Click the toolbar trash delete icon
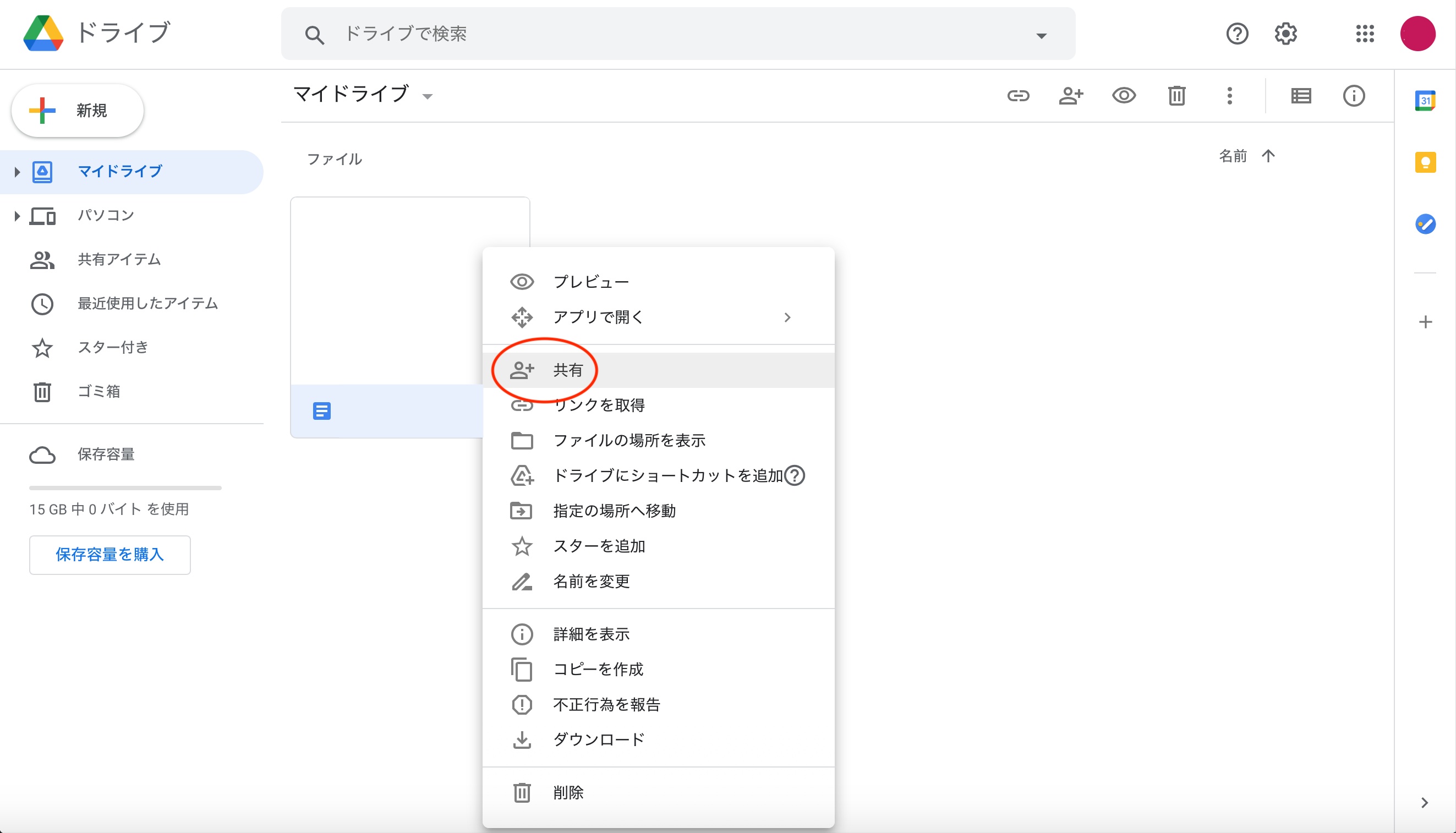The width and height of the screenshot is (1456, 833). tap(1177, 96)
